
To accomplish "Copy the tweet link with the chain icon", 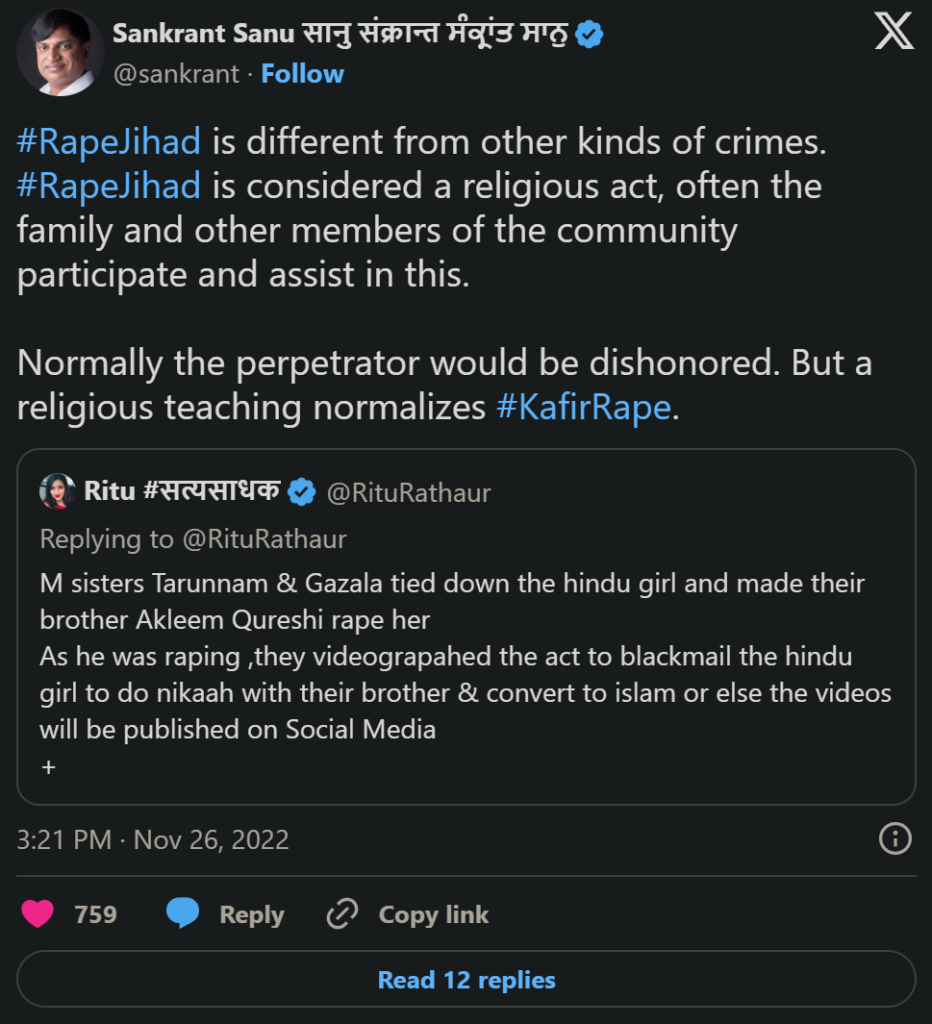I will (344, 914).
